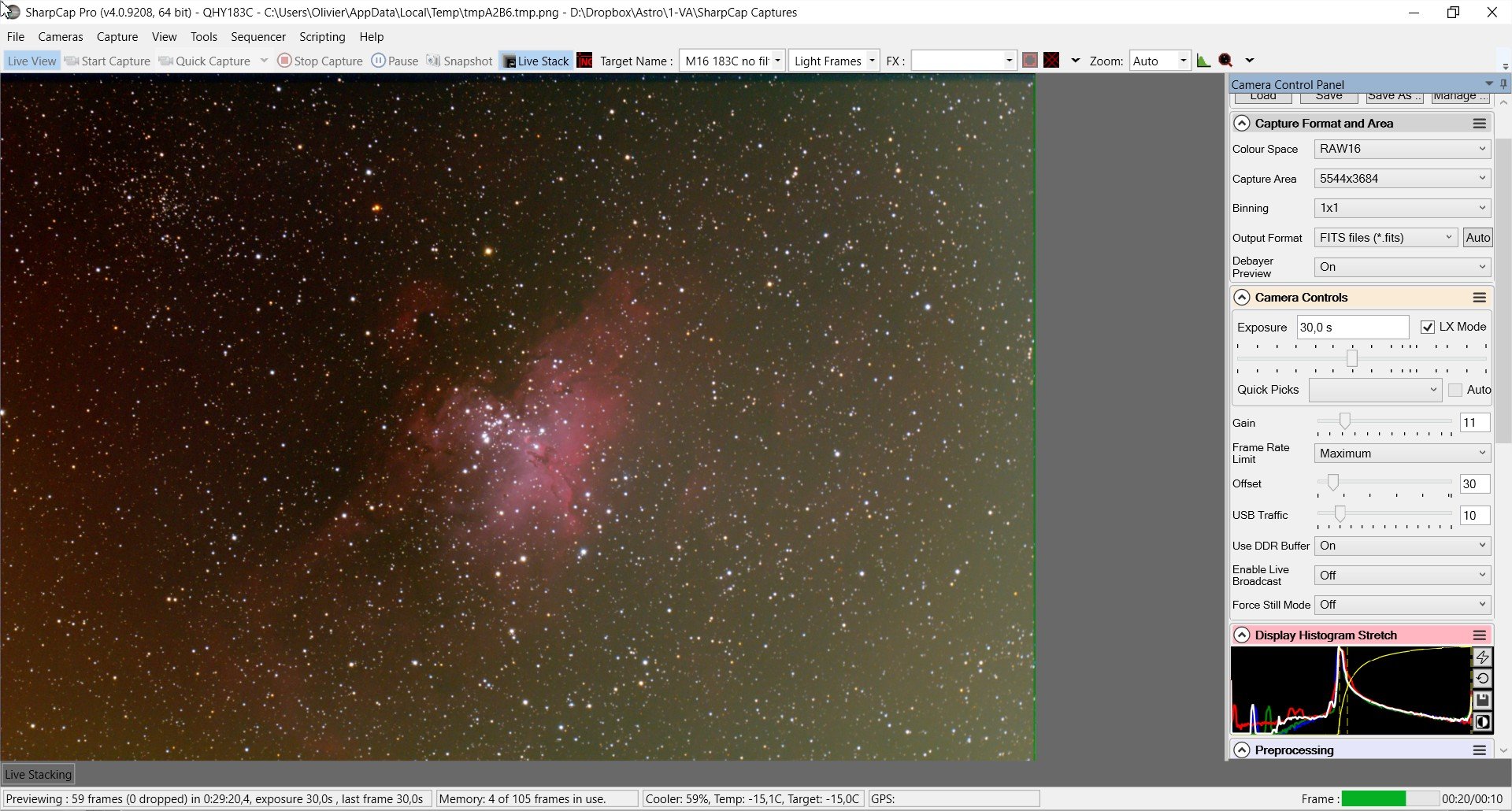Pin the Camera Control Panel

point(1503,83)
